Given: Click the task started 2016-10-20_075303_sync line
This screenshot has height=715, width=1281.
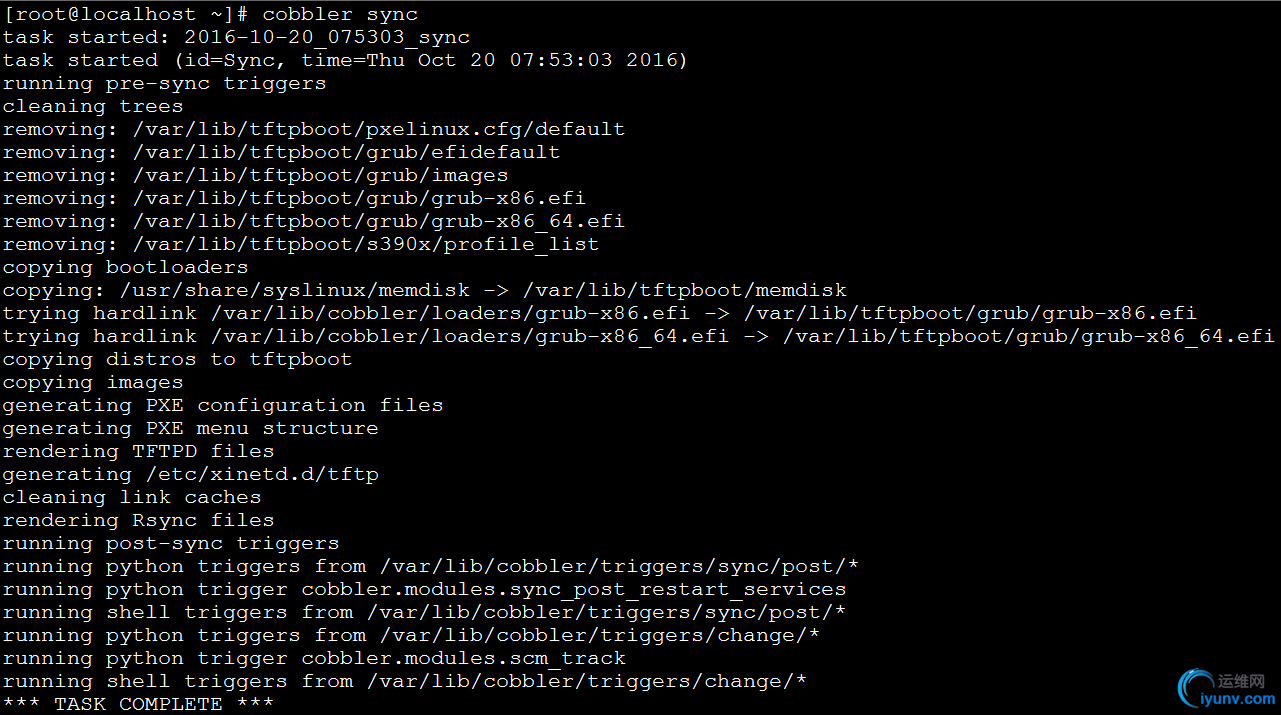Looking at the screenshot, I should tap(236, 37).
